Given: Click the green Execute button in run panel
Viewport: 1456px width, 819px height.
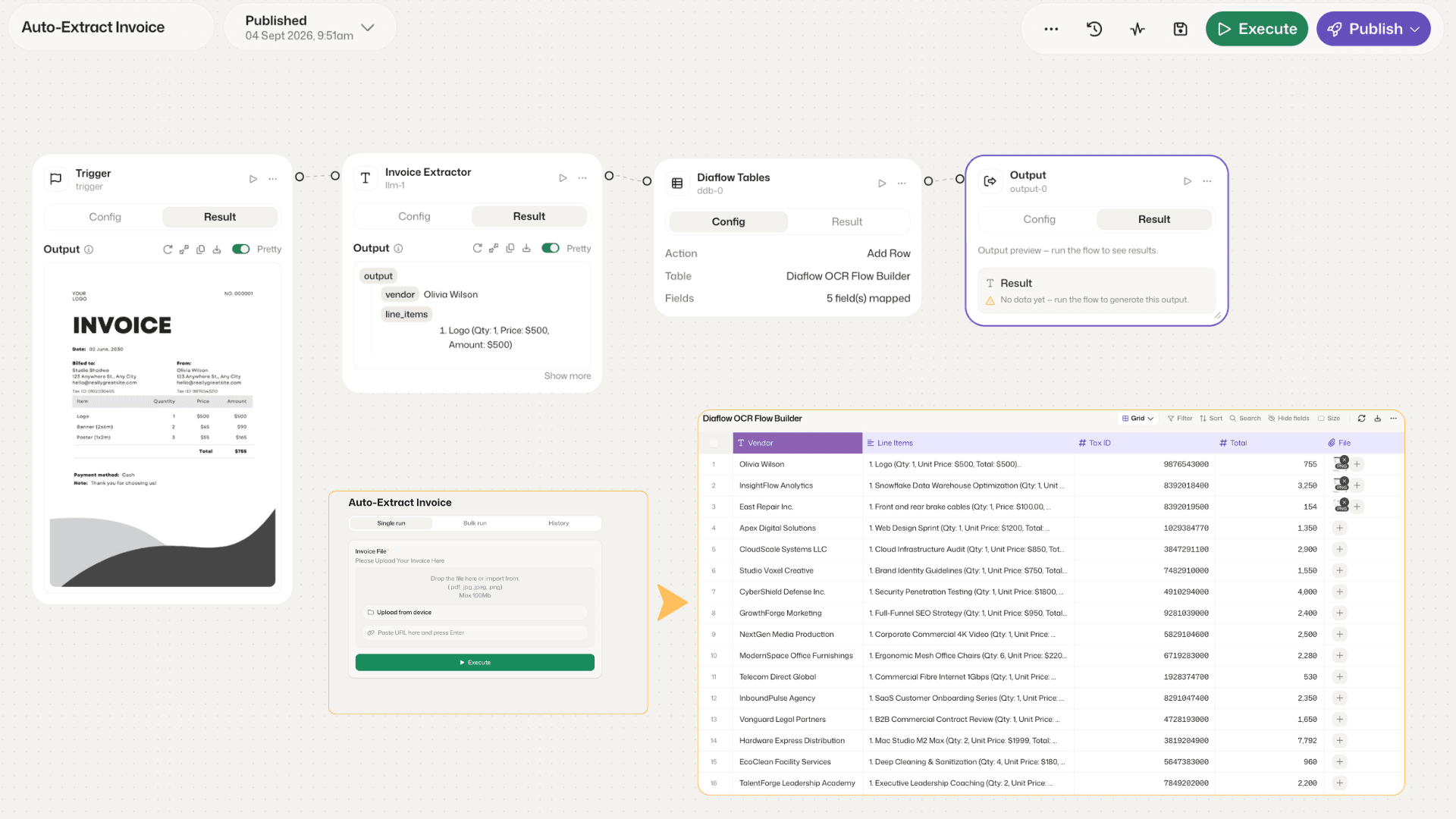Looking at the screenshot, I should click(475, 663).
